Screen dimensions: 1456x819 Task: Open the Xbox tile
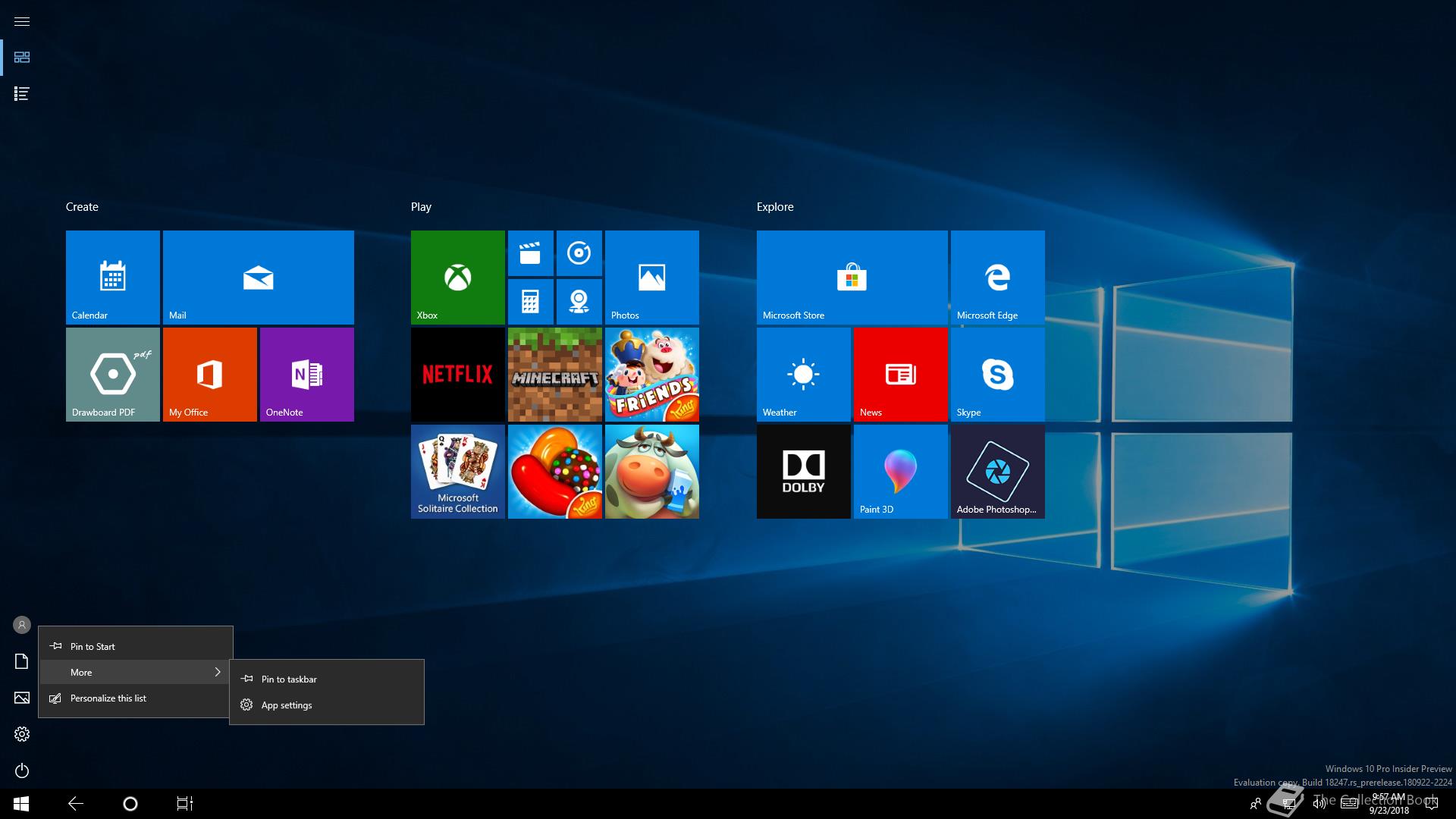click(x=458, y=278)
